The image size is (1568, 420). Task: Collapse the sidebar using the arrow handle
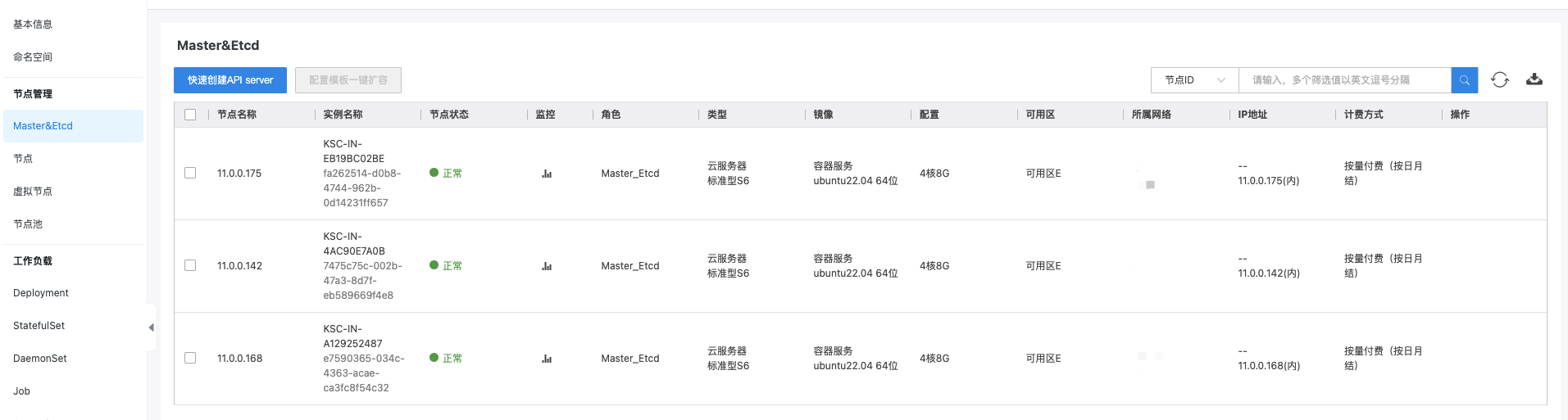151,327
